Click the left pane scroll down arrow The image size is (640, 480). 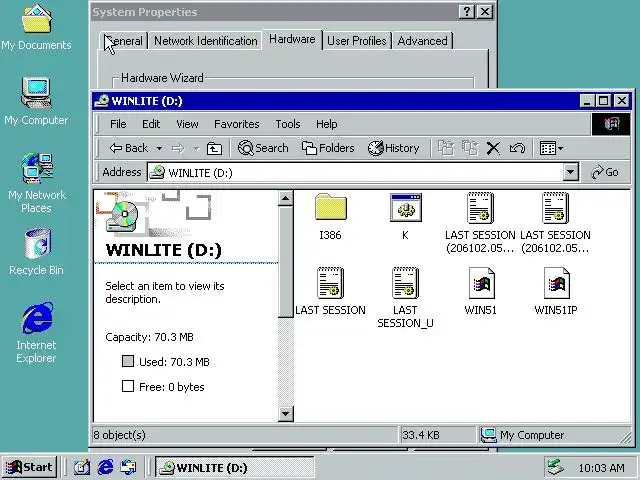285,414
